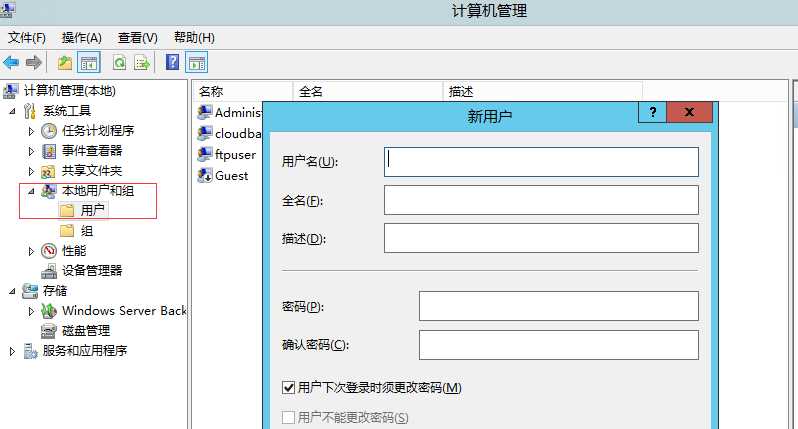This screenshot has width=798, height=429.
Task: Expand the 任务计划程序 tree node
Action: click(31, 131)
